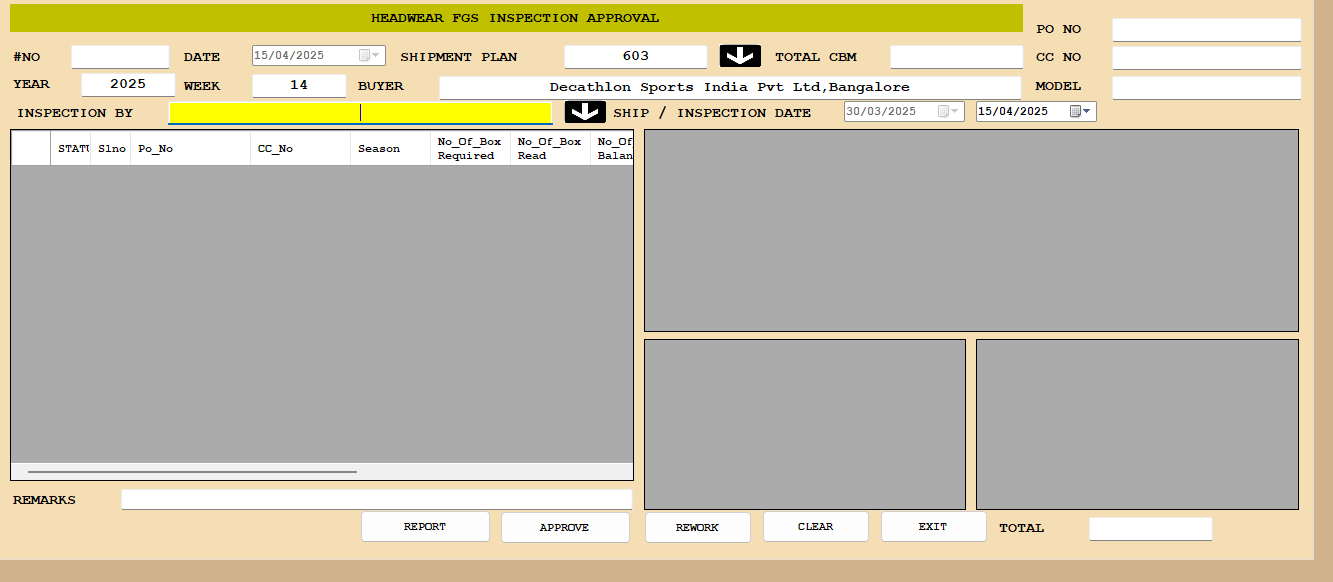Click the EXIT button

[933, 526]
